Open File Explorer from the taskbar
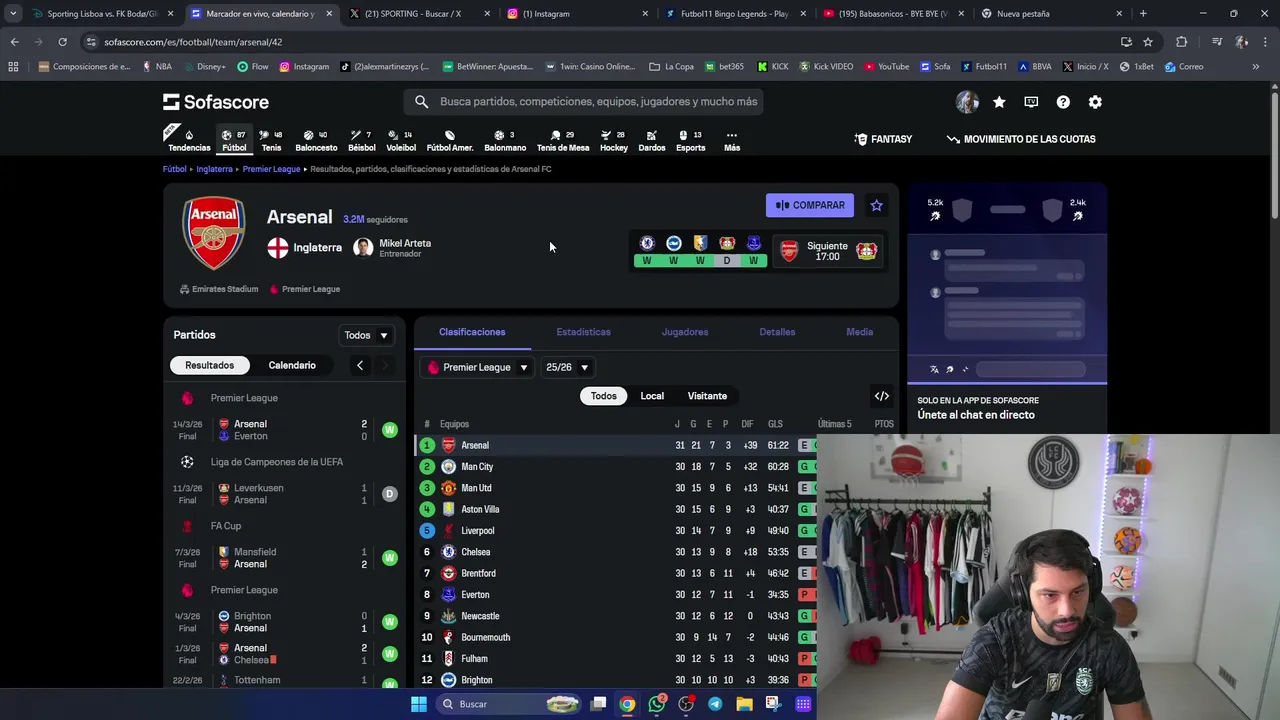The width and height of the screenshot is (1280, 720). coord(744,704)
